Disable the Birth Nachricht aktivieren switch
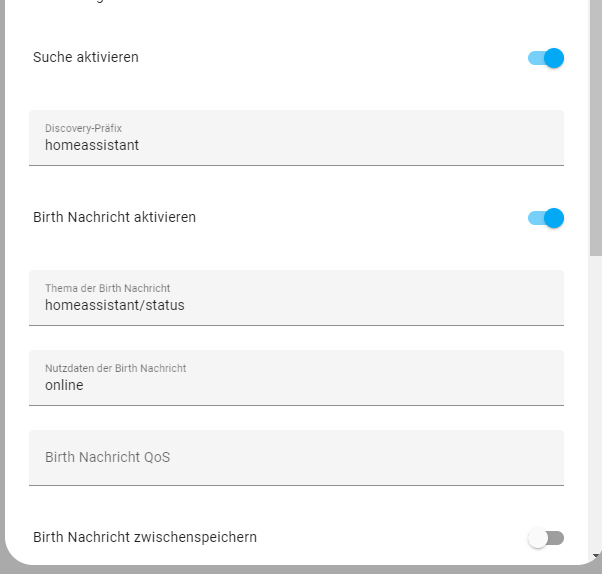 click(x=546, y=218)
